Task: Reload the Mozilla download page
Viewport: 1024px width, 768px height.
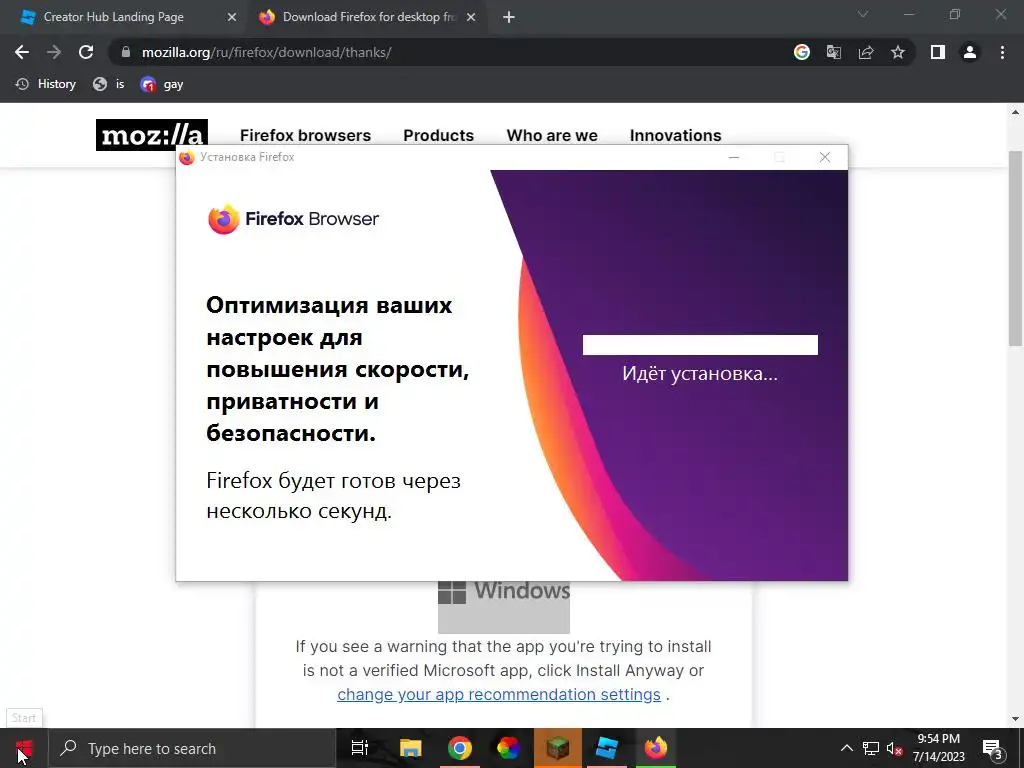Action: coord(86,52)
